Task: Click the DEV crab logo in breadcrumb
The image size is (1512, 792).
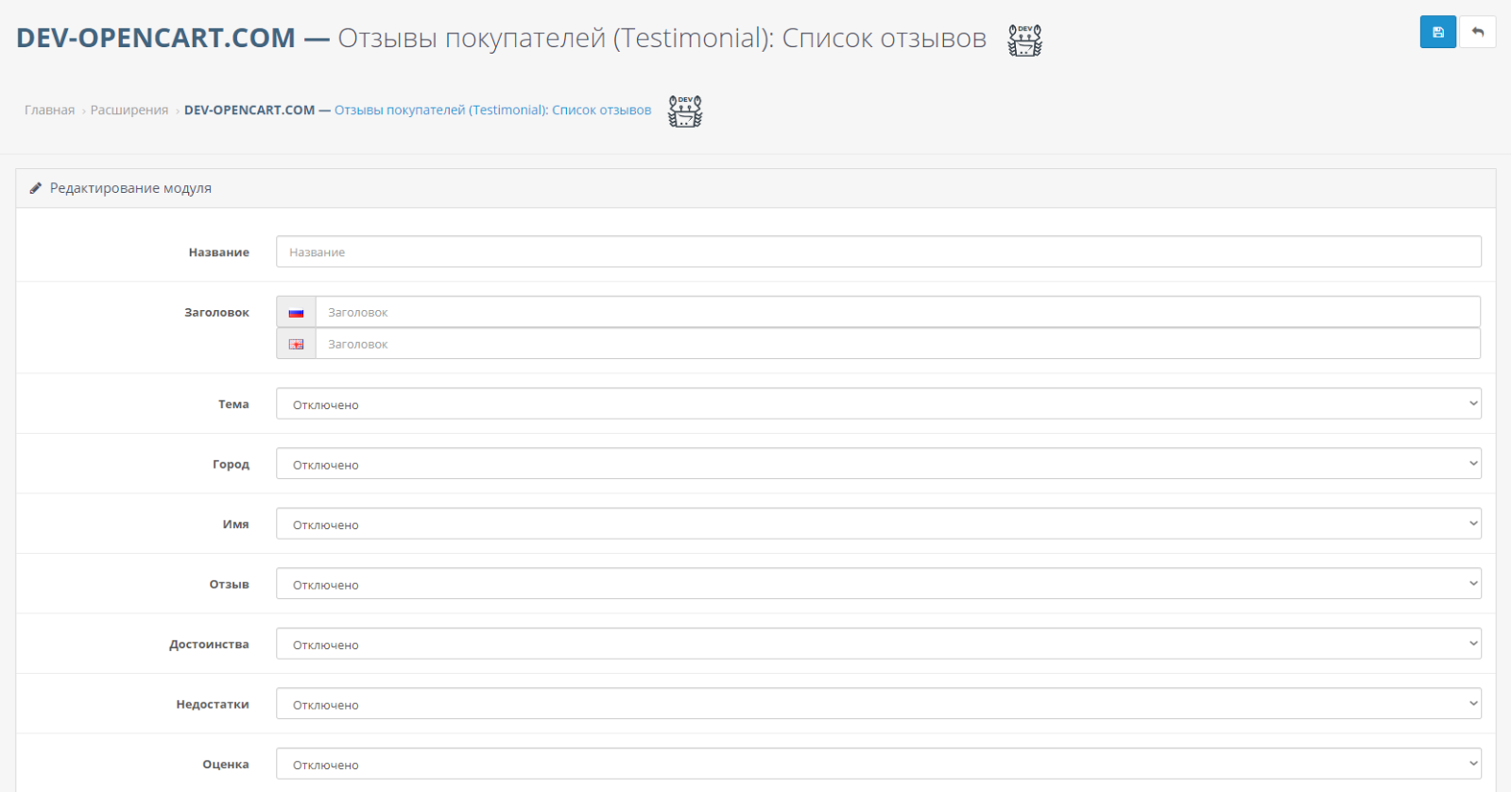Action: [685, 111]
